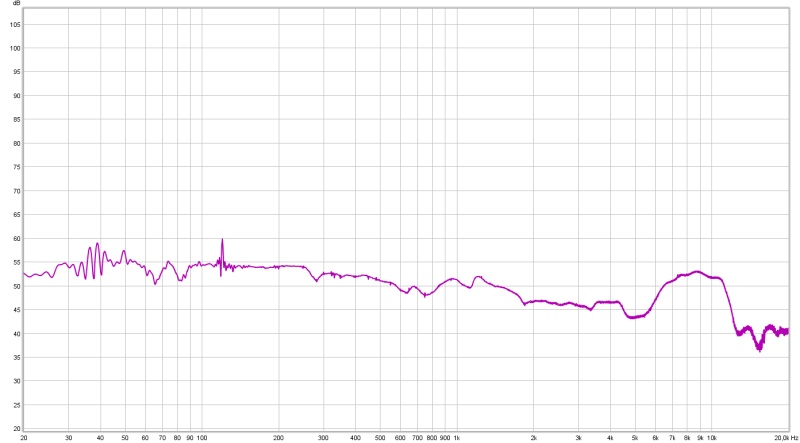This screenshot has width=800, height=443.
Task: Click the curve dip near 300 Hz
Action: pyautogui.click(x=317, y=280)
